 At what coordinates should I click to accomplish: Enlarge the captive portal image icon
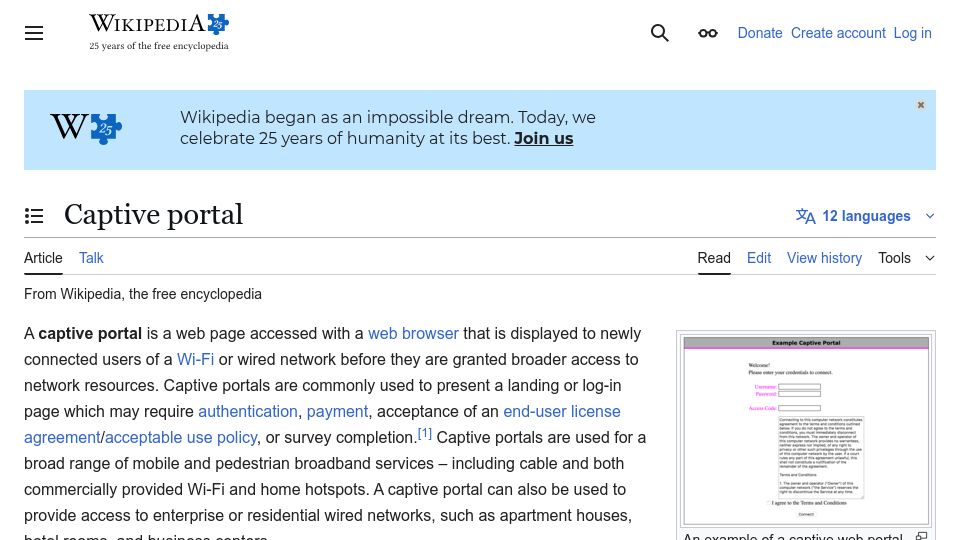[921, 536]
